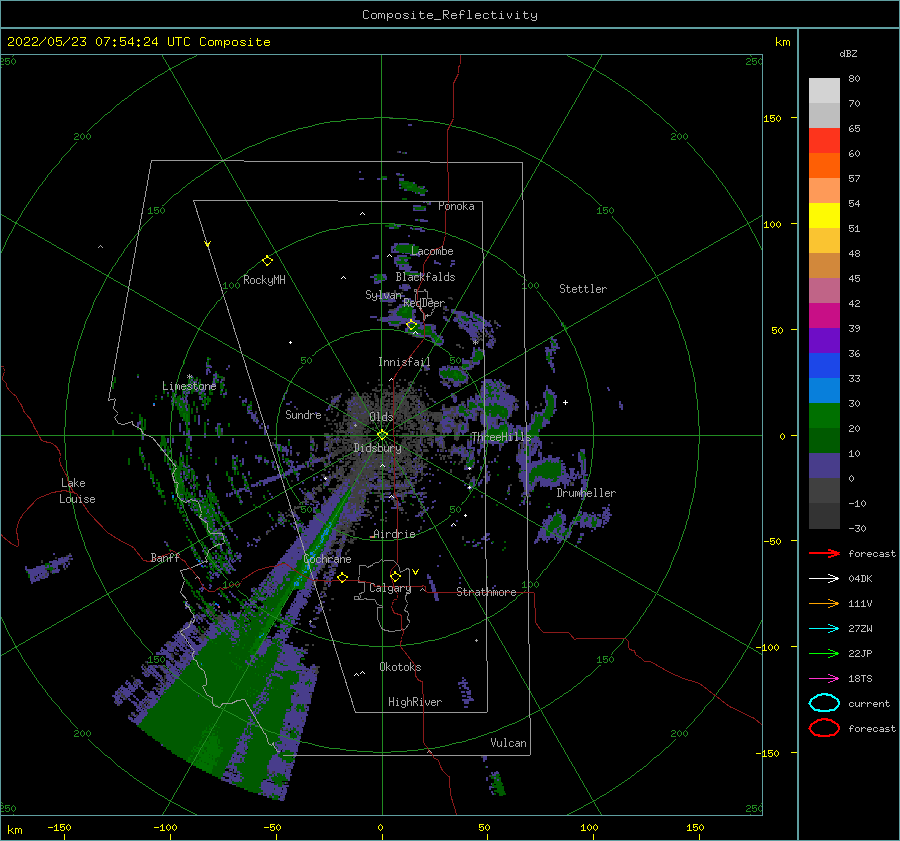This screenshot has height=841, width=900.
Task: Click the Strathmore town label
Action: (x=486, y=592)
